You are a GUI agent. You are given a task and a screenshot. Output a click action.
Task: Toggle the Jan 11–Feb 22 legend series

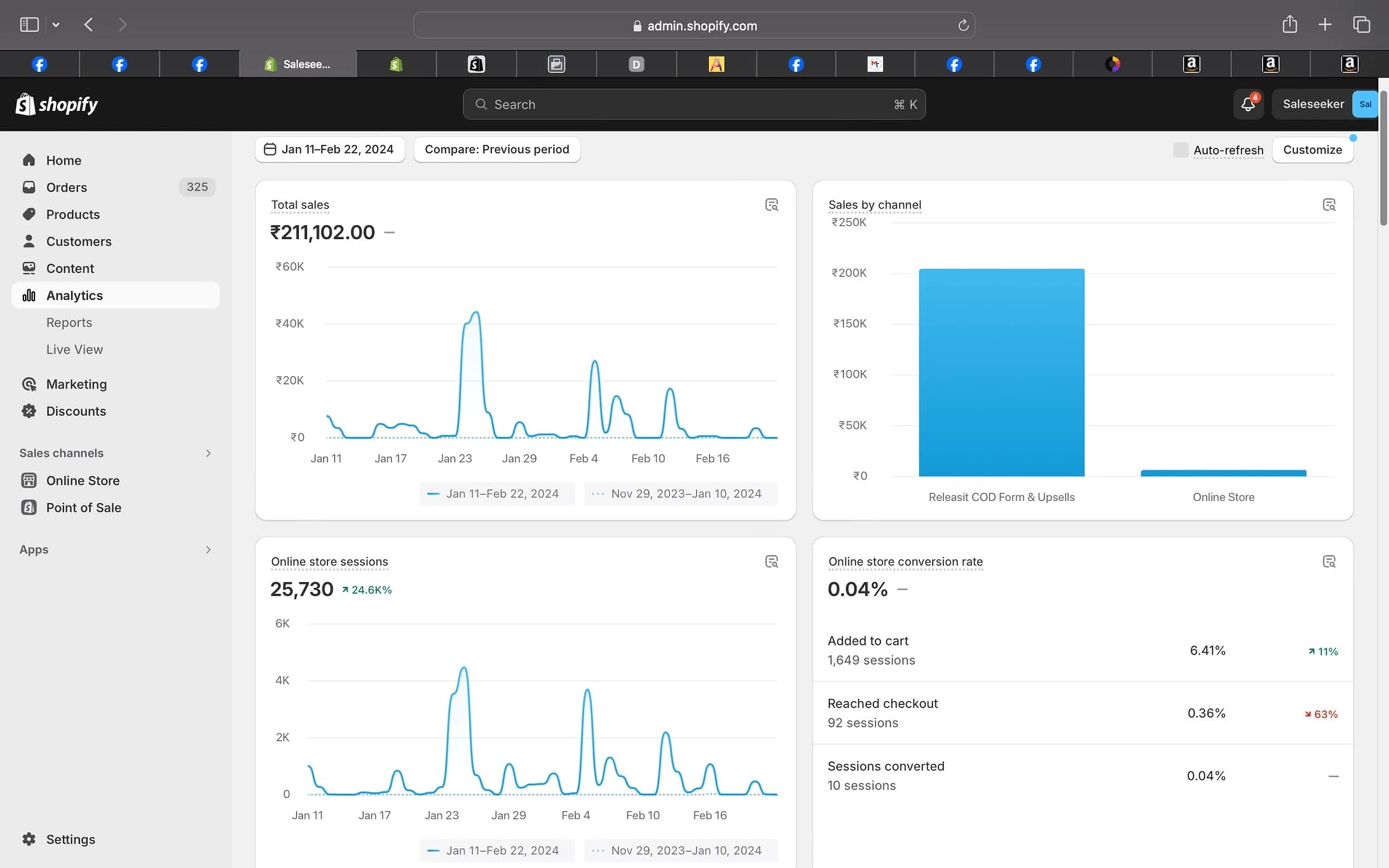[x=497, y=493]
